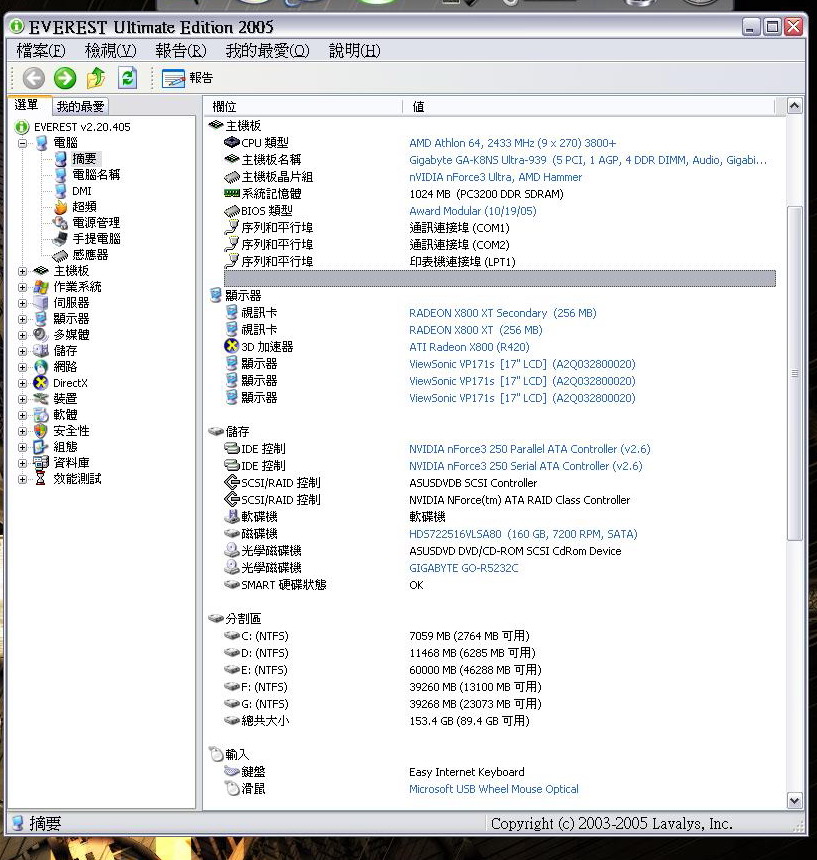Open the nVIDIA nForce3 Ultra chipset link

tap(496, 177)
